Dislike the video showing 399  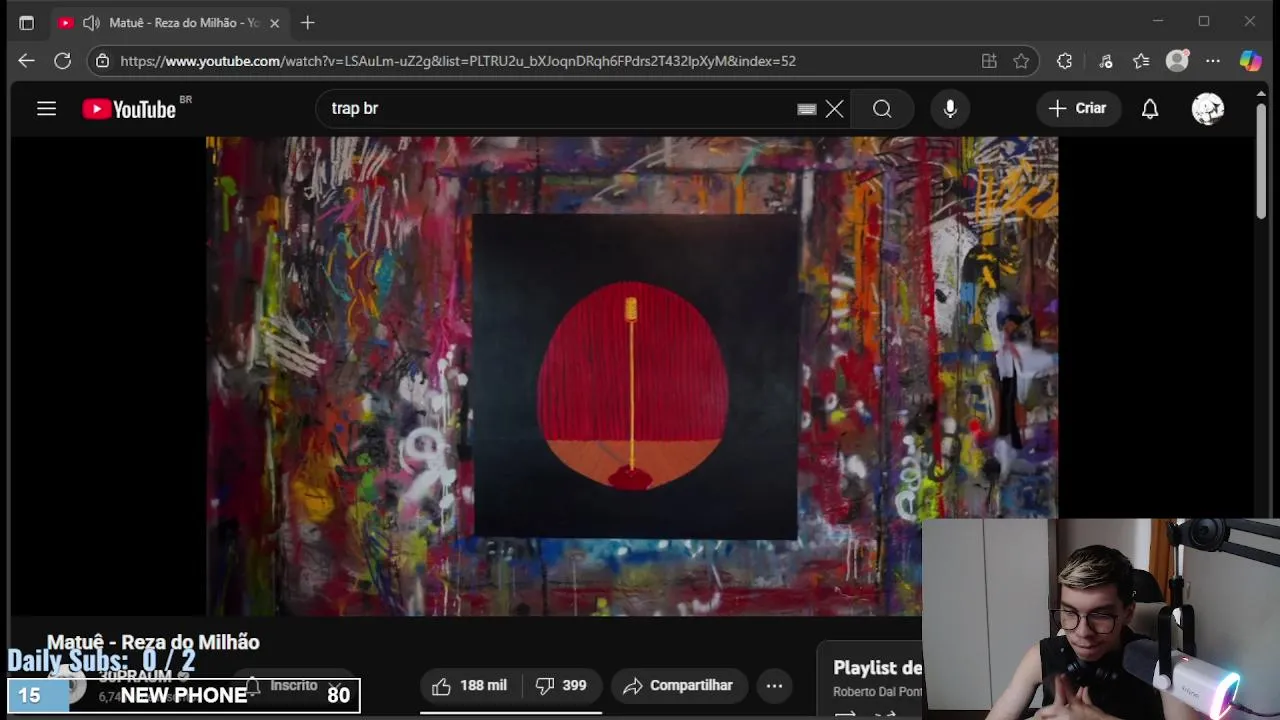pos(561,686)
